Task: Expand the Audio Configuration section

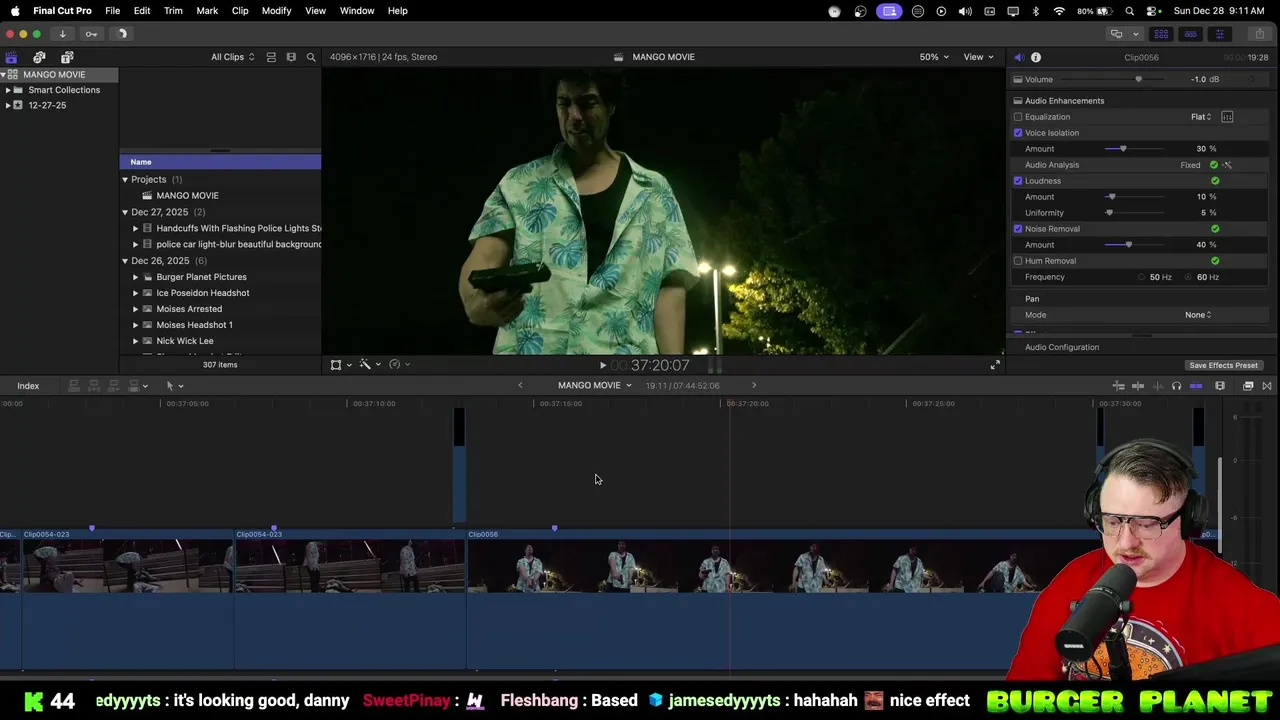Action: tap(1062, 347)
